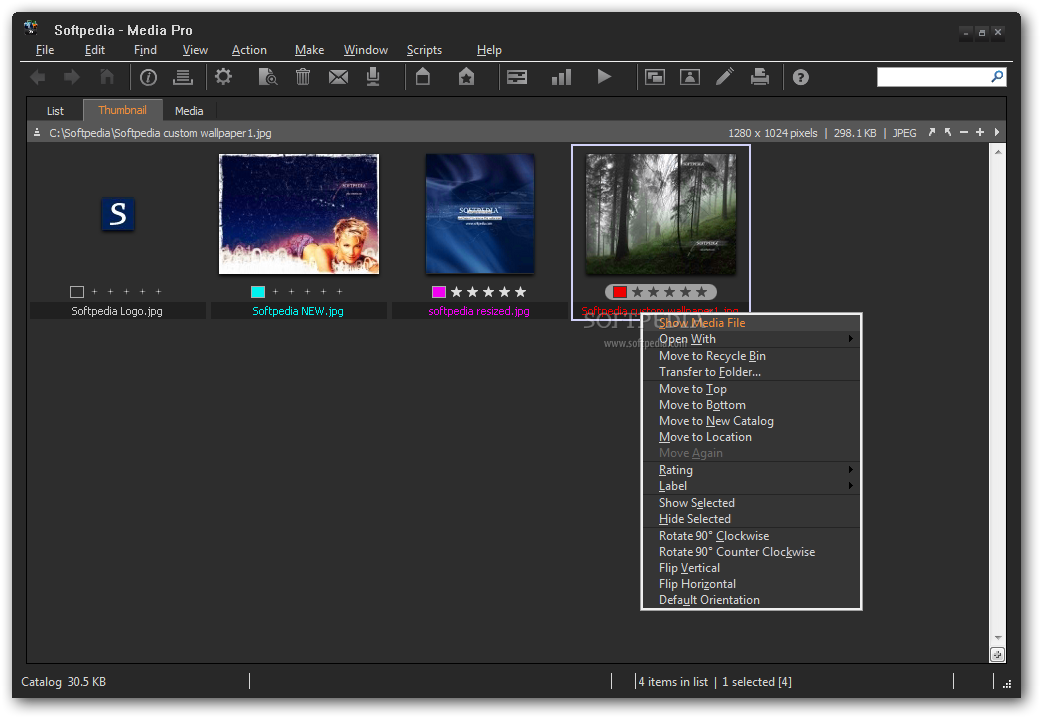Image resolution: width=1041 pixels, height=718 pixels.
Task: Click the Forward arrow toolbar icon
Action: point(71,77)
